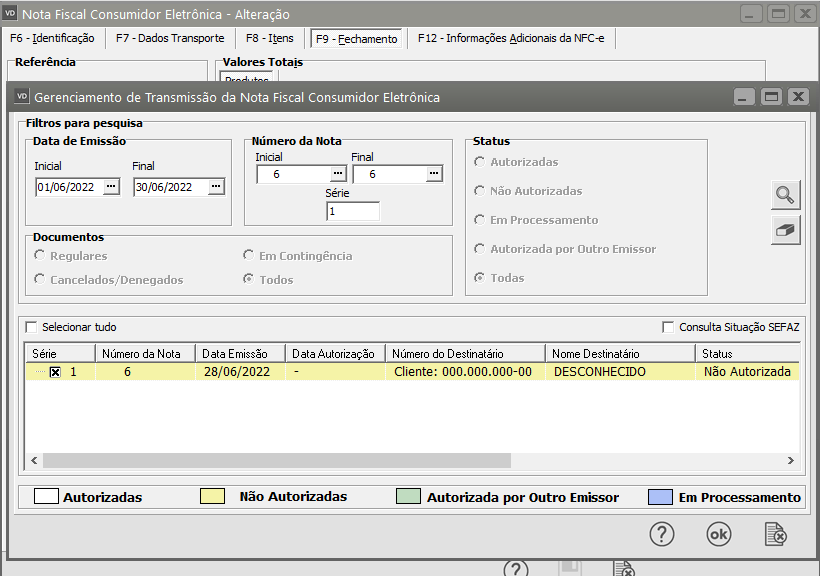Click the magnifying glass search icon
Screen dimensions: 820x576
786,195
